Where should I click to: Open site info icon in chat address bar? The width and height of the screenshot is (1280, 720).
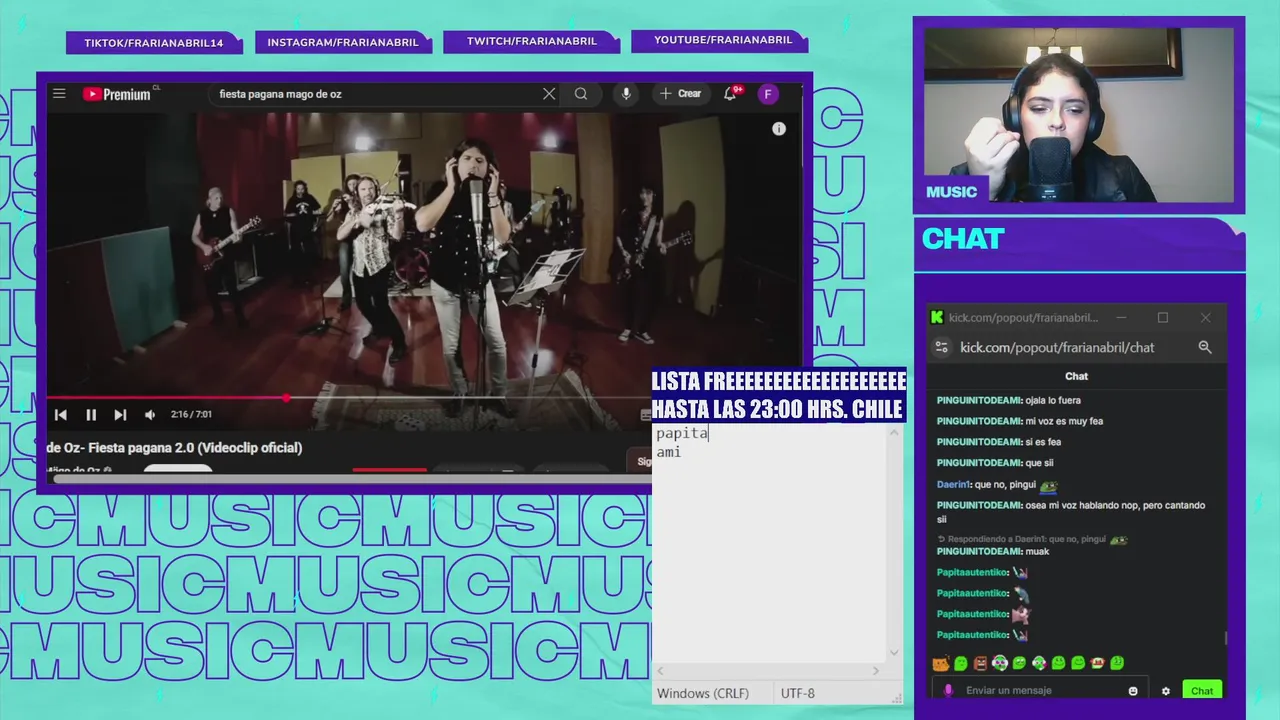tap(941, 347)
